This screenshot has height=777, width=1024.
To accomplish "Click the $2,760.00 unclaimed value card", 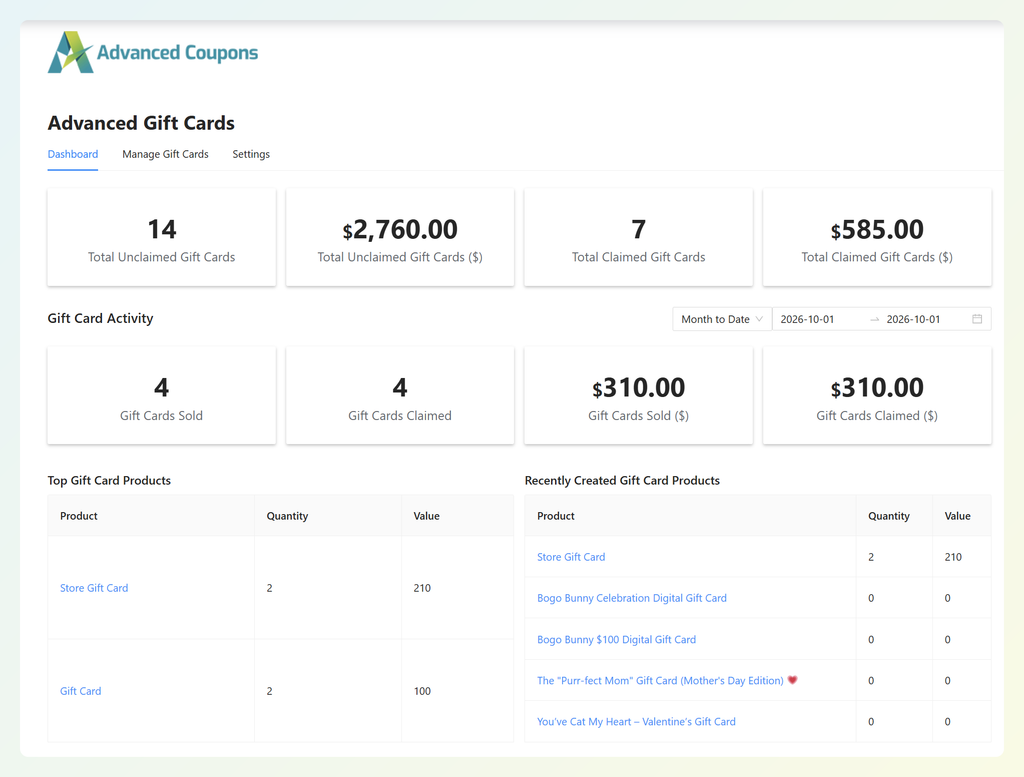I will click(400, 237).
